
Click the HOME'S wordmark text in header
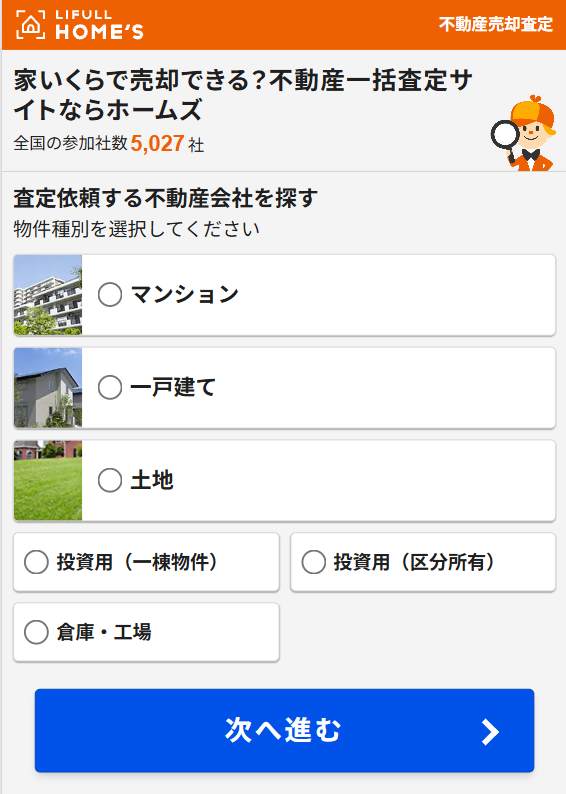click(x=99, y=32)
